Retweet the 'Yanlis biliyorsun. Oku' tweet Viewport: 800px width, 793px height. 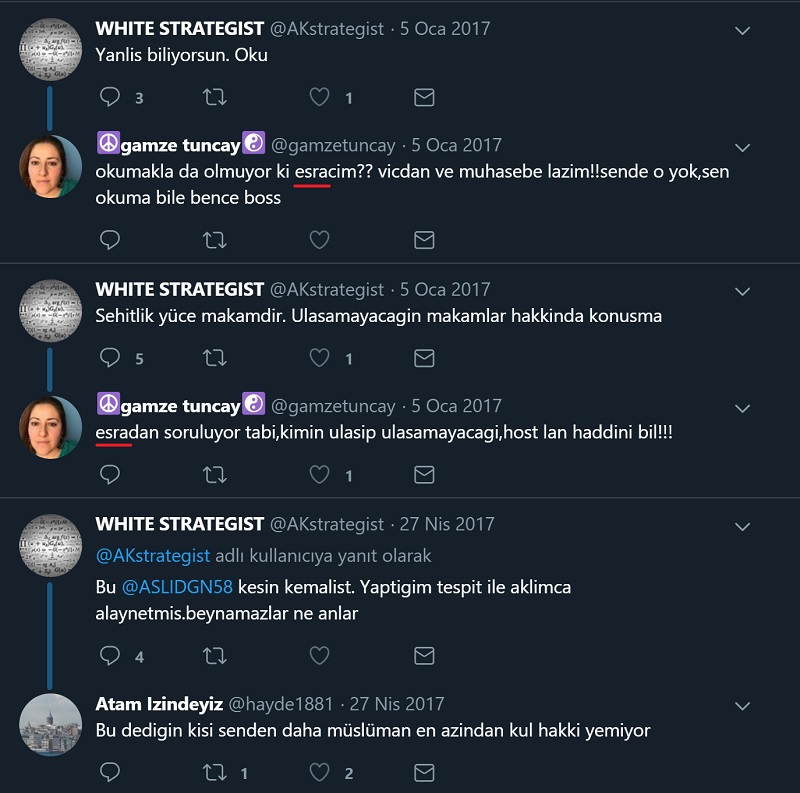click(x=214, y=97)
